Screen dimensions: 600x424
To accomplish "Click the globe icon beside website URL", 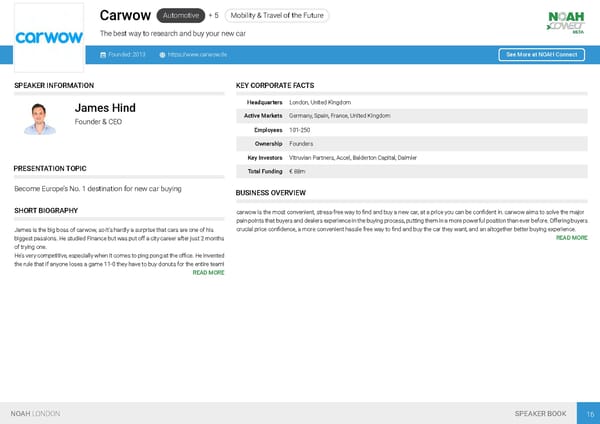I will tap(162, 54).
